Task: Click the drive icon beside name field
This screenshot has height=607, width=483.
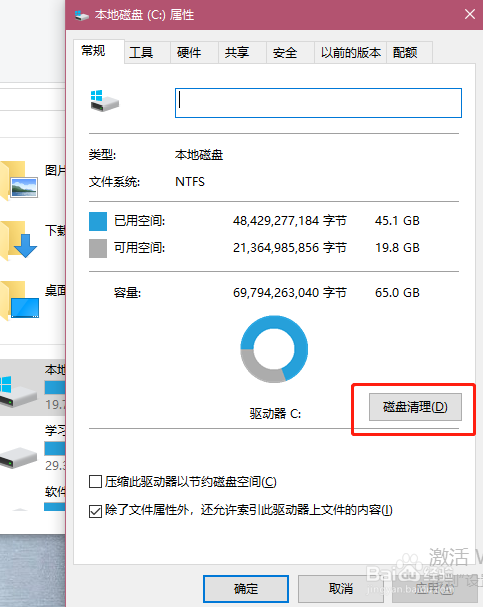Action: 104,101
